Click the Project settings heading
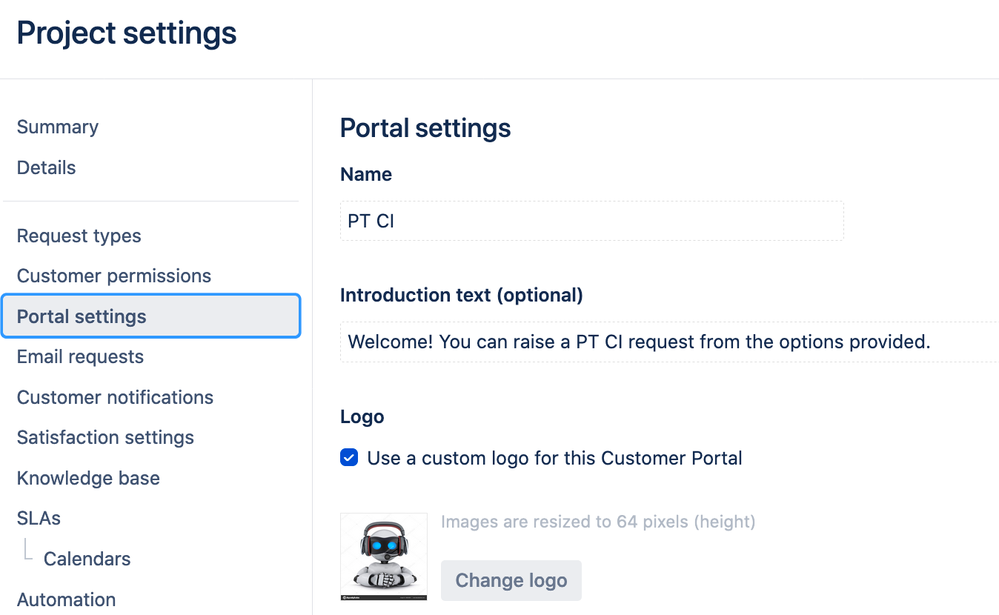Image resolution: width=999 pixels, height=615 pixels. pyautogui.click(x=127, y=33)
